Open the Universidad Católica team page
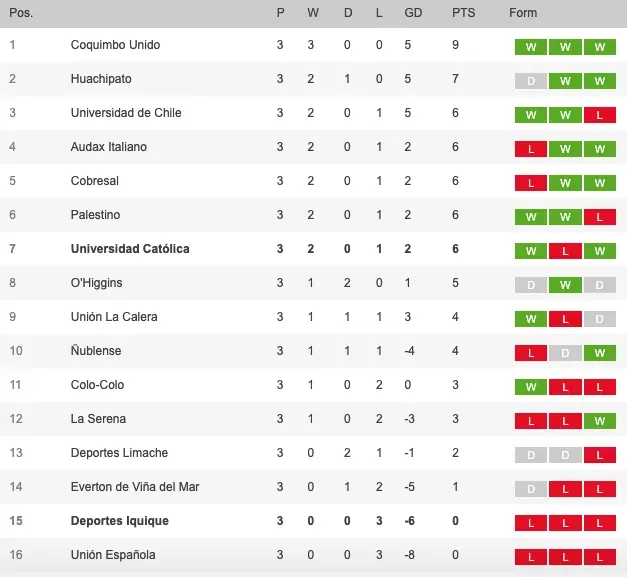Screen dimensions: 627x577 [130, 249]
